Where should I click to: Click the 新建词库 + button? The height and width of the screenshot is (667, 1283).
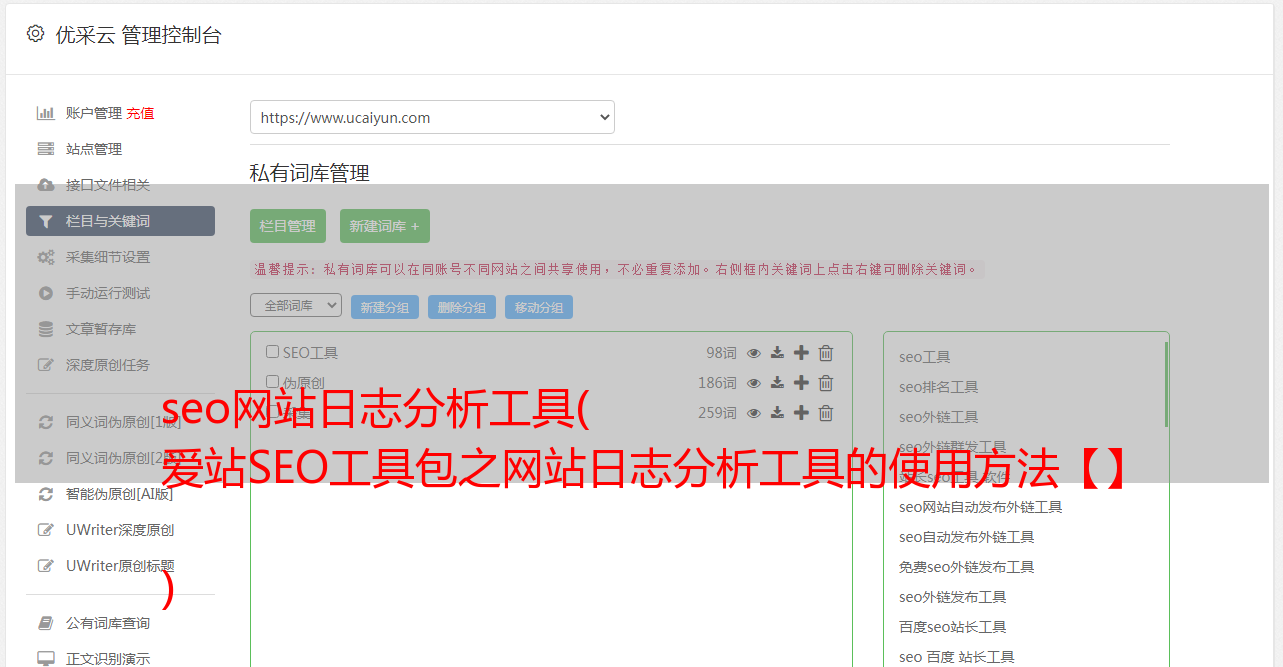[385, 226]
